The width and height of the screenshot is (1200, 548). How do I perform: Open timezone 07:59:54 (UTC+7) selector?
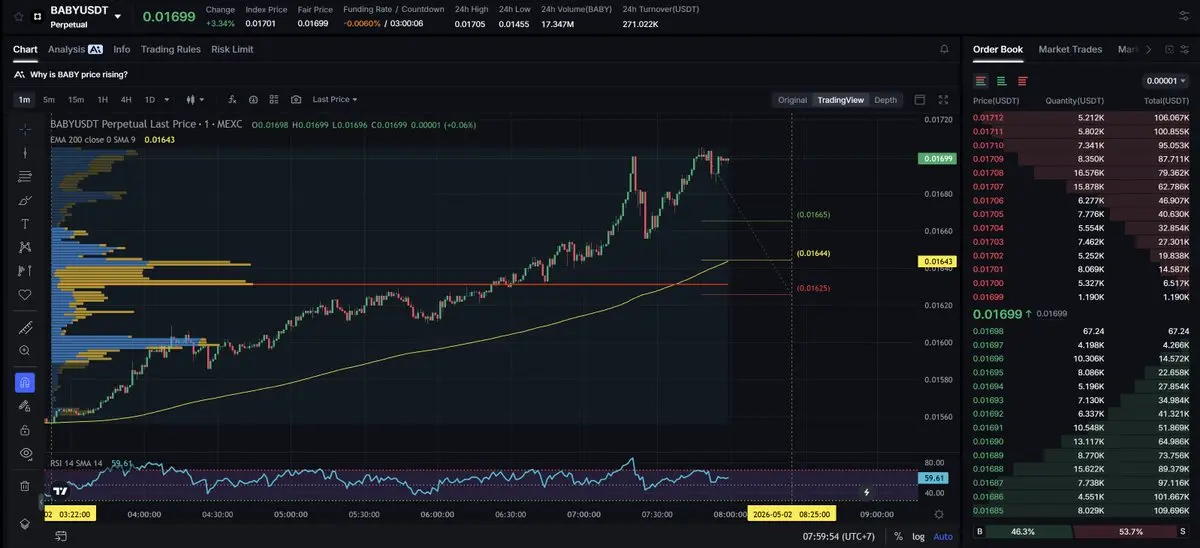click(838, 536)
